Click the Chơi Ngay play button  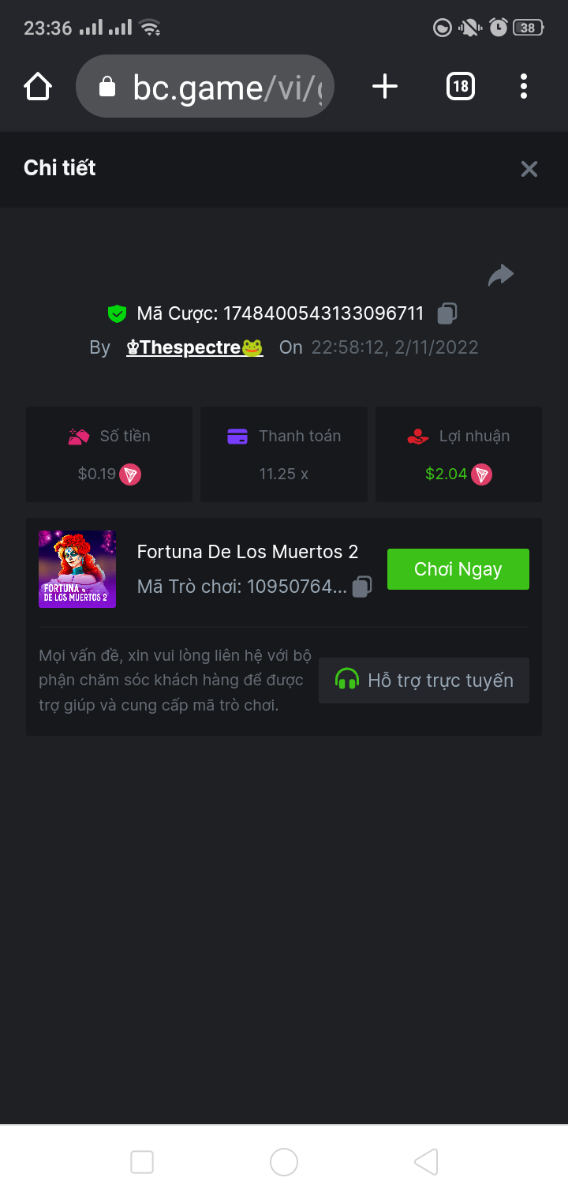pos(458,569)
